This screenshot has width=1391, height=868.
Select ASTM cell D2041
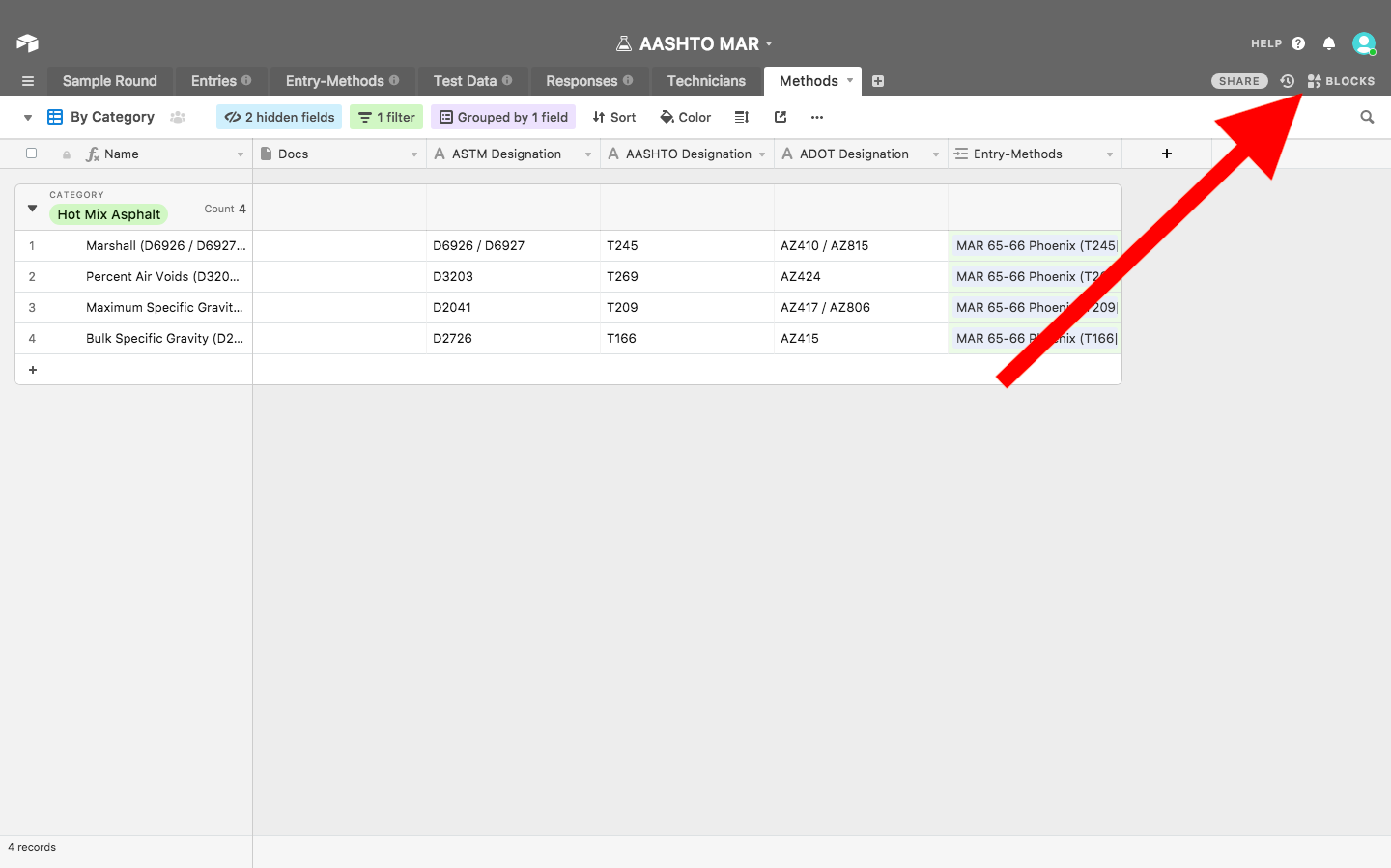[x=513, y=307]
